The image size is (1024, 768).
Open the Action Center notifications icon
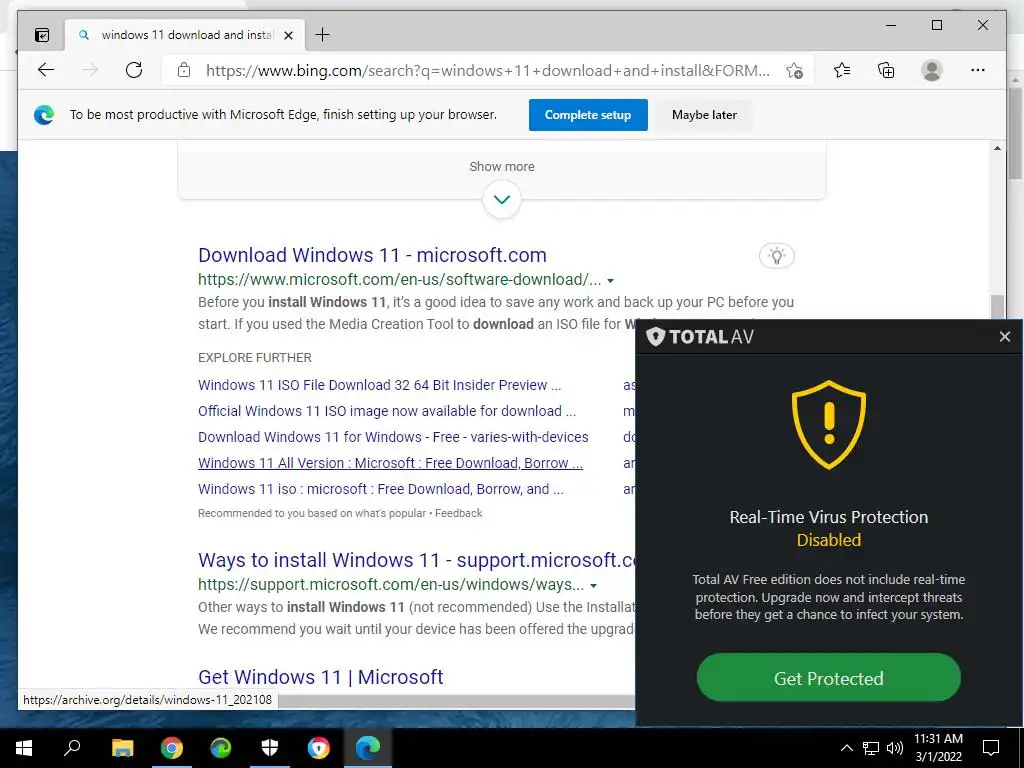(991, 748)
